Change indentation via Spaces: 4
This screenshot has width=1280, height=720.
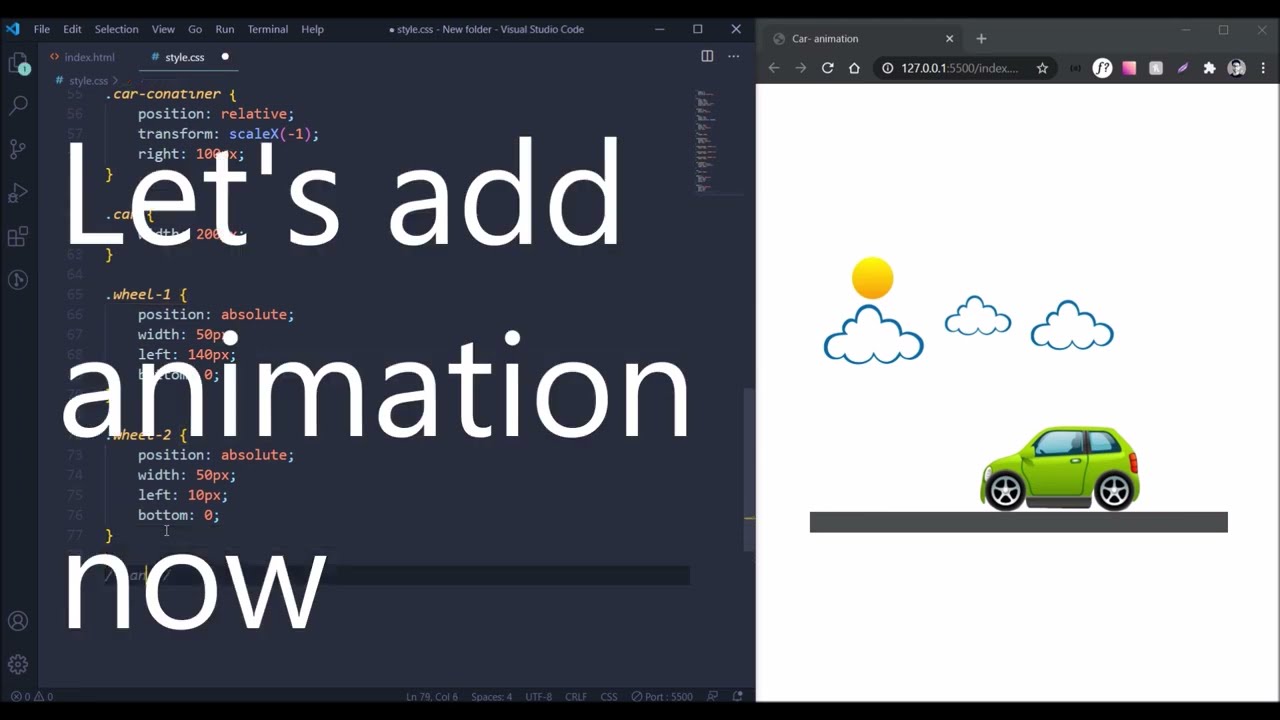tap(491, 696)
